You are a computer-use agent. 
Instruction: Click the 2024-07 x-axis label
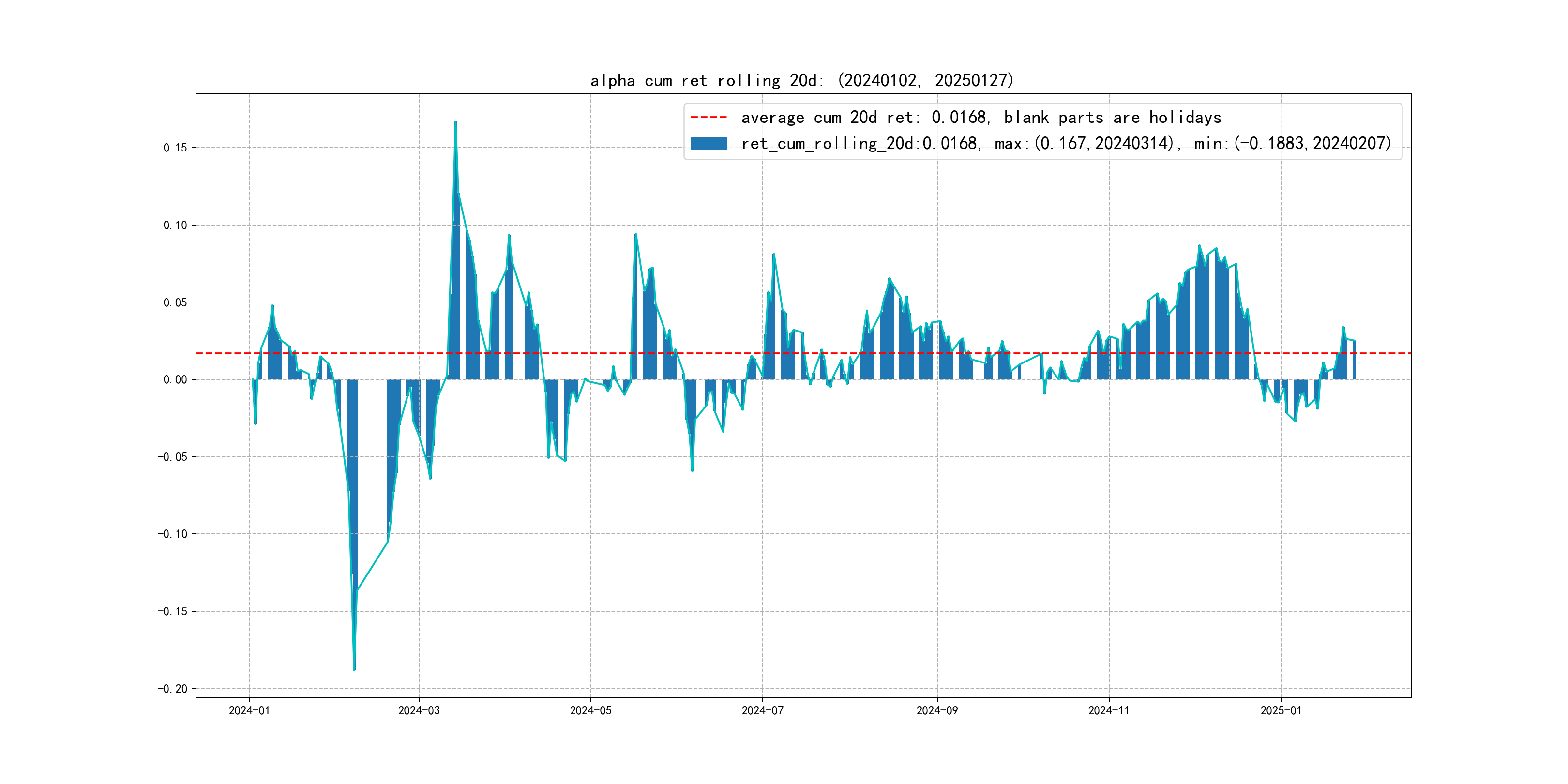coord(762,710)
